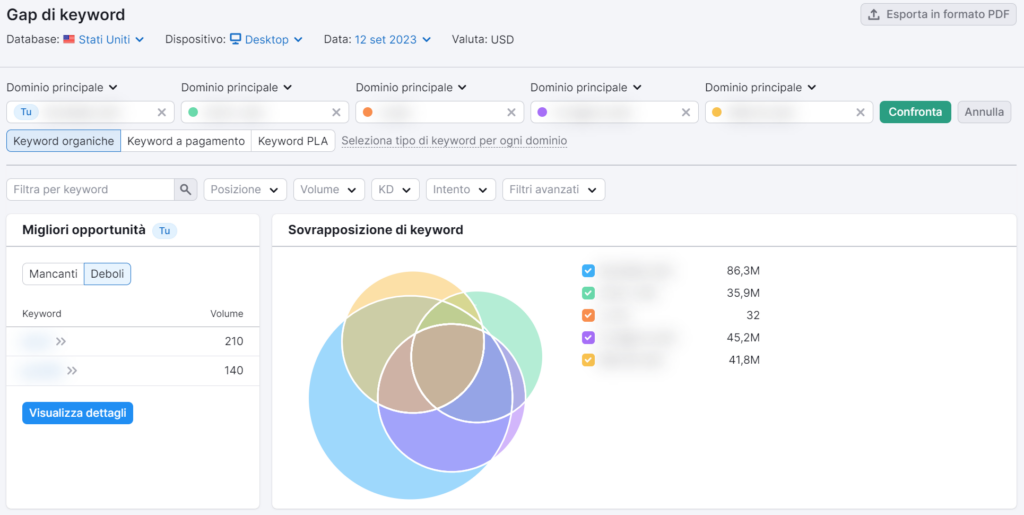1024x515 pixels.
Task: Clear the domain field marked Tu
Action: (162, 112)
